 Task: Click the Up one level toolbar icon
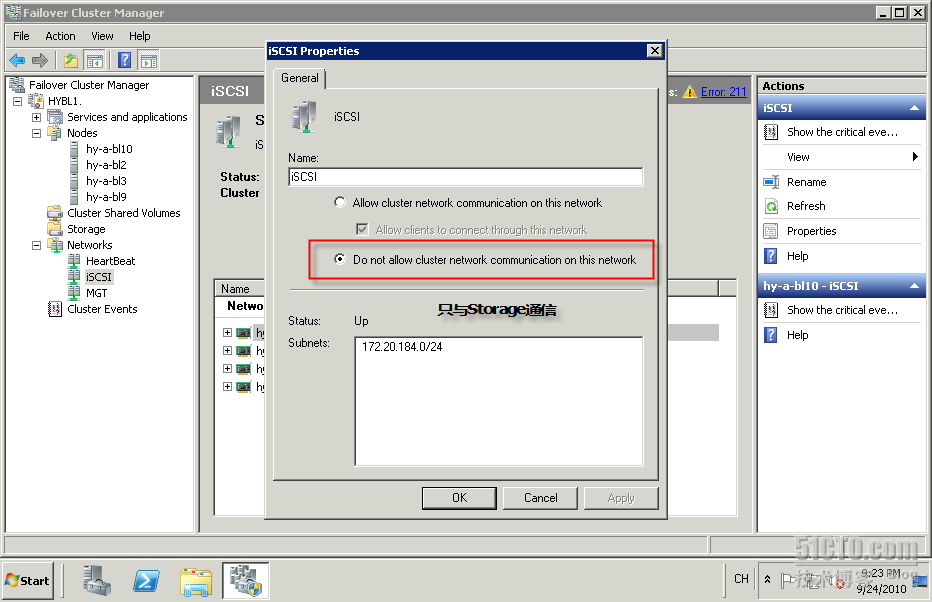pyautogui.click(x=71, y=60)
